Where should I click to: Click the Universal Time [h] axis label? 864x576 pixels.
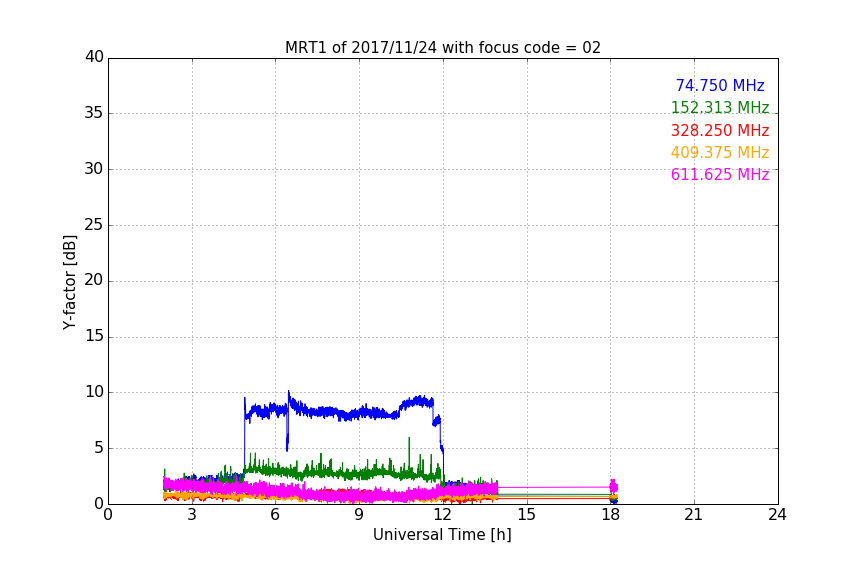pyautogui.click(x=442, y=535)
